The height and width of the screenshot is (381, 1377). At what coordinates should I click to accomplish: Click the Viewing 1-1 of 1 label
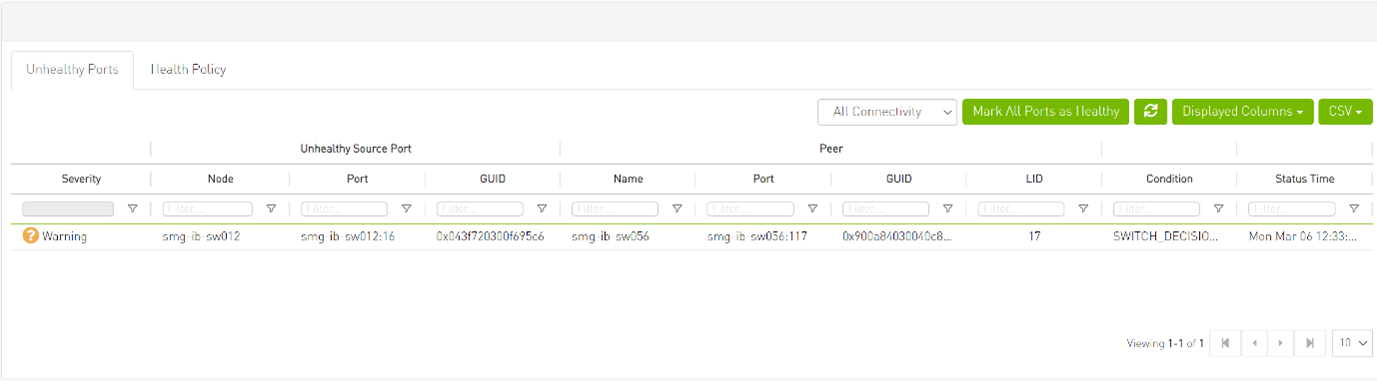pyautogui.click(x=1166, y=343)
